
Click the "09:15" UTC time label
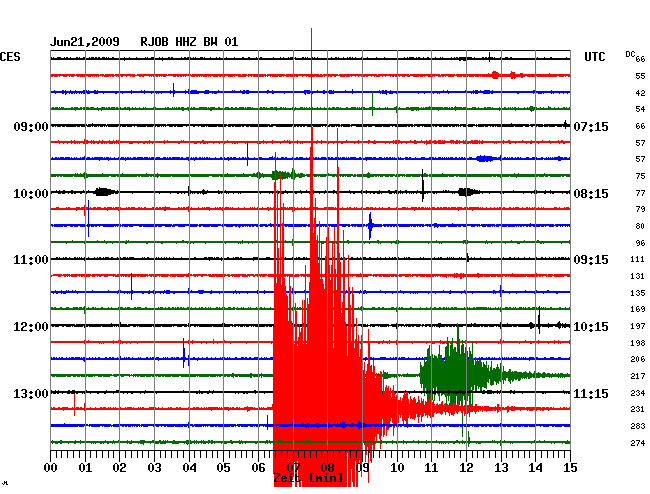tap(591, 260)
